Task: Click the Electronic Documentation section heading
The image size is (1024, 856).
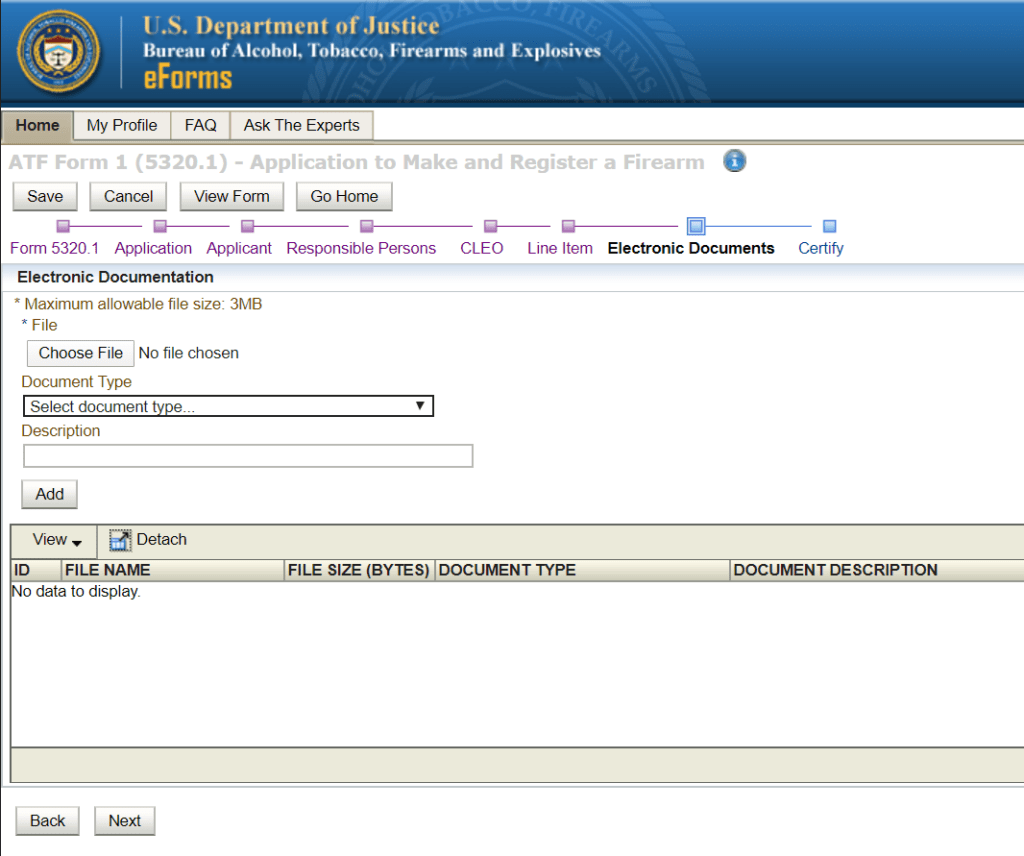Action: (116, 277)
